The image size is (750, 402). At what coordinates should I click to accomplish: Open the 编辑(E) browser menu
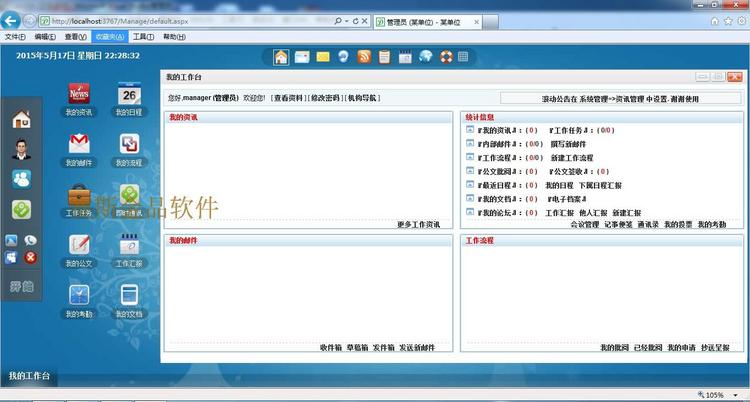[45, 37]
